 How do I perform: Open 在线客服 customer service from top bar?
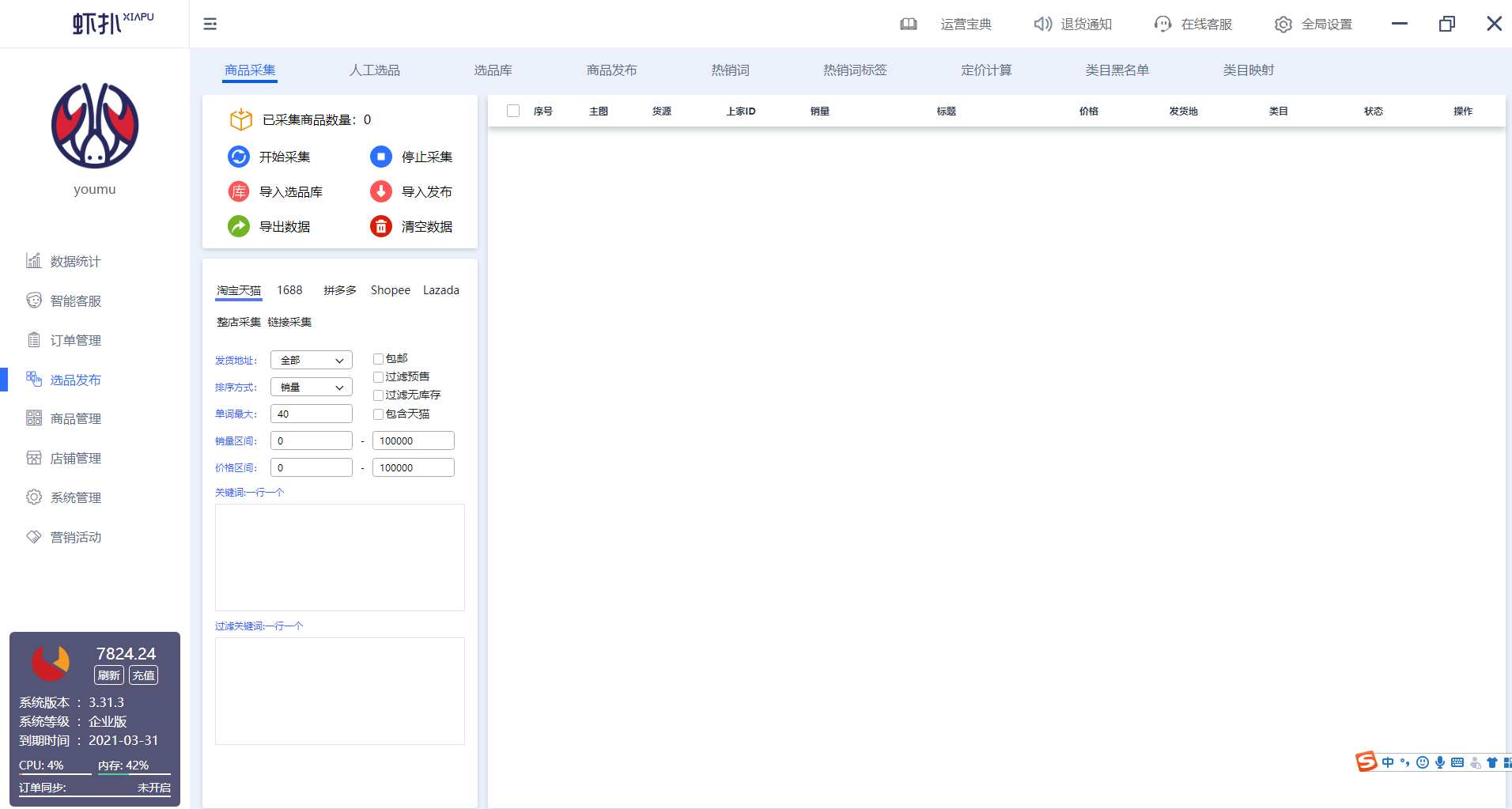tap(1162, 24)
